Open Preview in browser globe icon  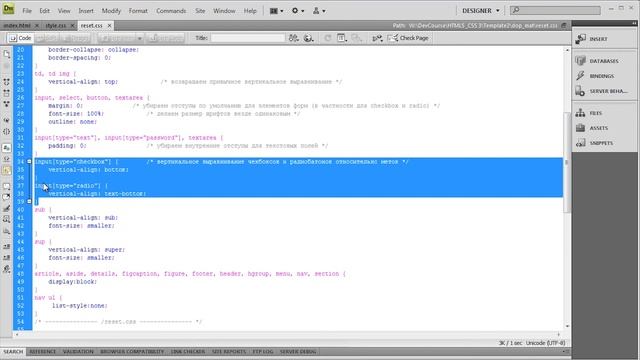309,38
